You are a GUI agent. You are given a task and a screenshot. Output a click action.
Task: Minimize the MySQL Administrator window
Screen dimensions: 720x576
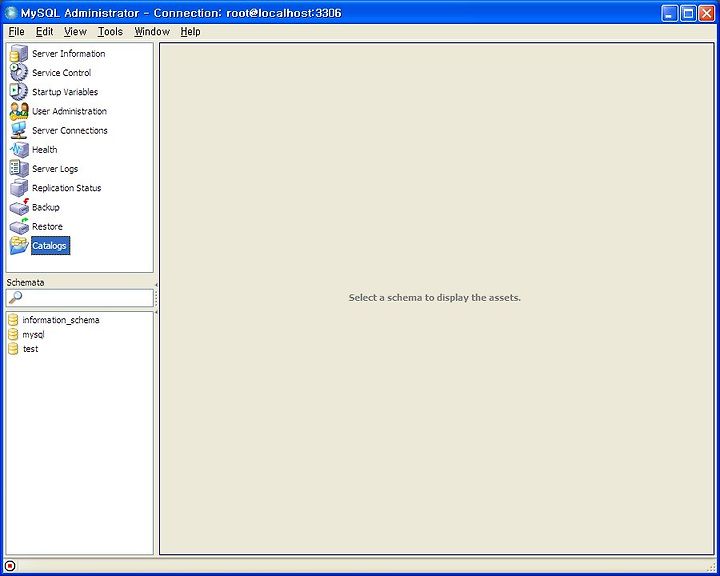[x=669, y=13]
